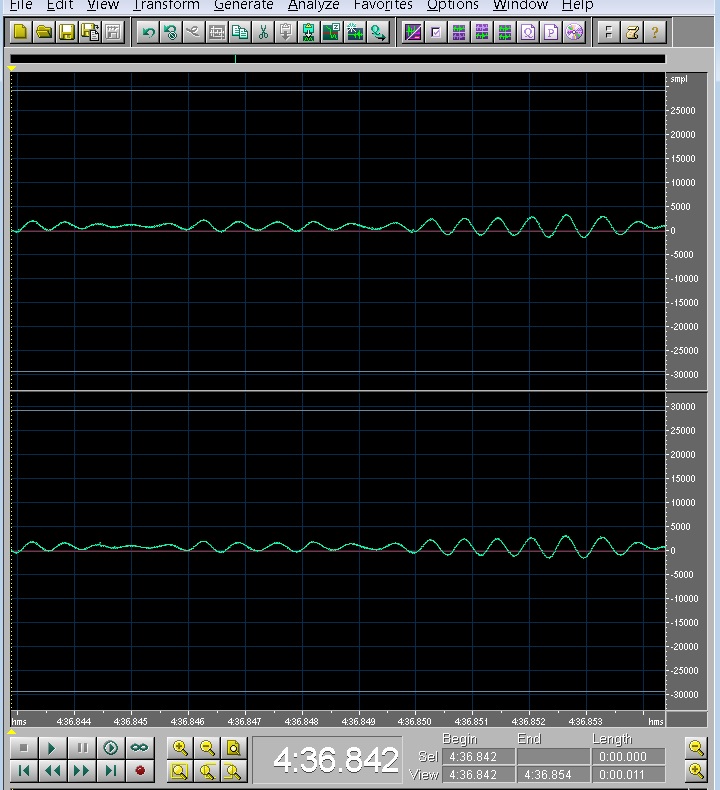Click Zoom to Left Edge of selection
720x790 pixels.
coord(207,770)
